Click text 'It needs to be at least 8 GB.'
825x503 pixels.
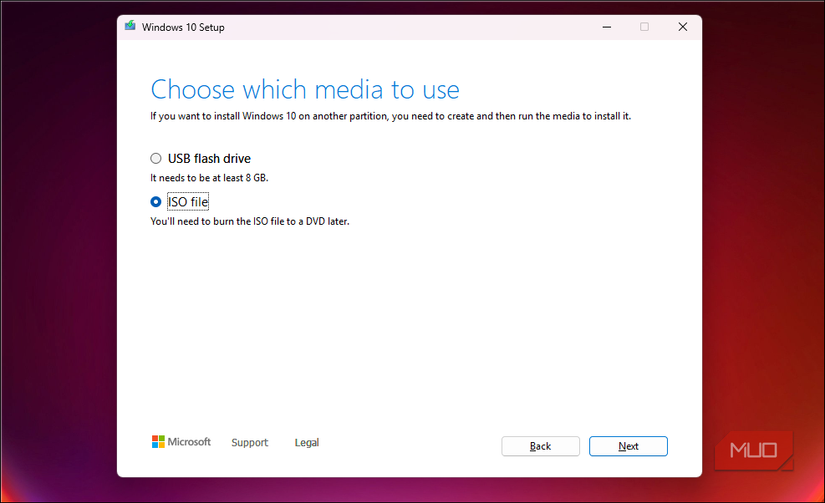(x=209, y=178)
